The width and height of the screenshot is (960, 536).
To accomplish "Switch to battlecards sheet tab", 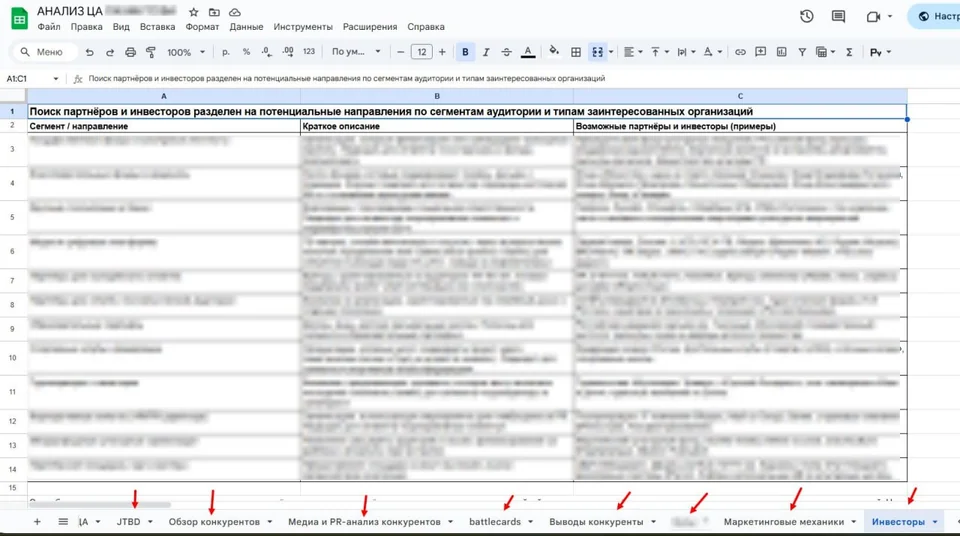I will (x=495, y=522).
